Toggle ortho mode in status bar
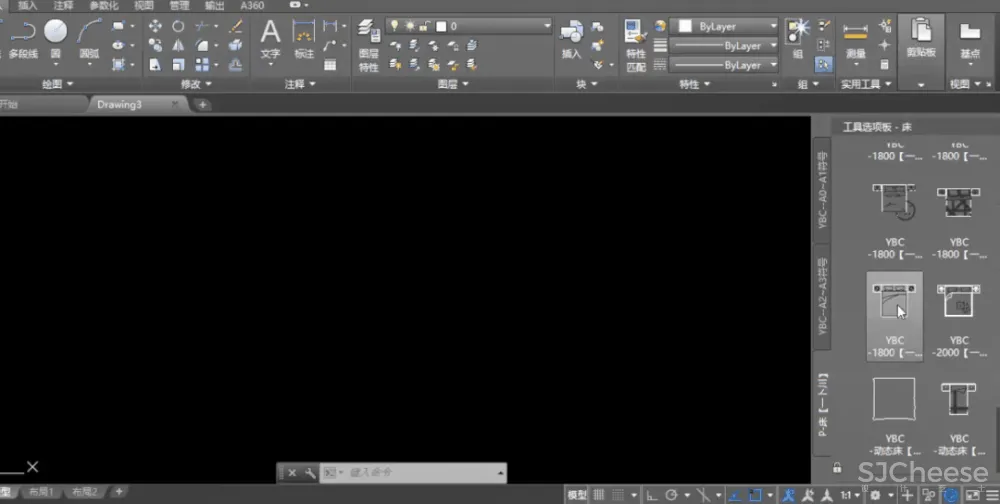This screenshot has height=504, width=1000. pyautogui.click(x=652, y=495)
